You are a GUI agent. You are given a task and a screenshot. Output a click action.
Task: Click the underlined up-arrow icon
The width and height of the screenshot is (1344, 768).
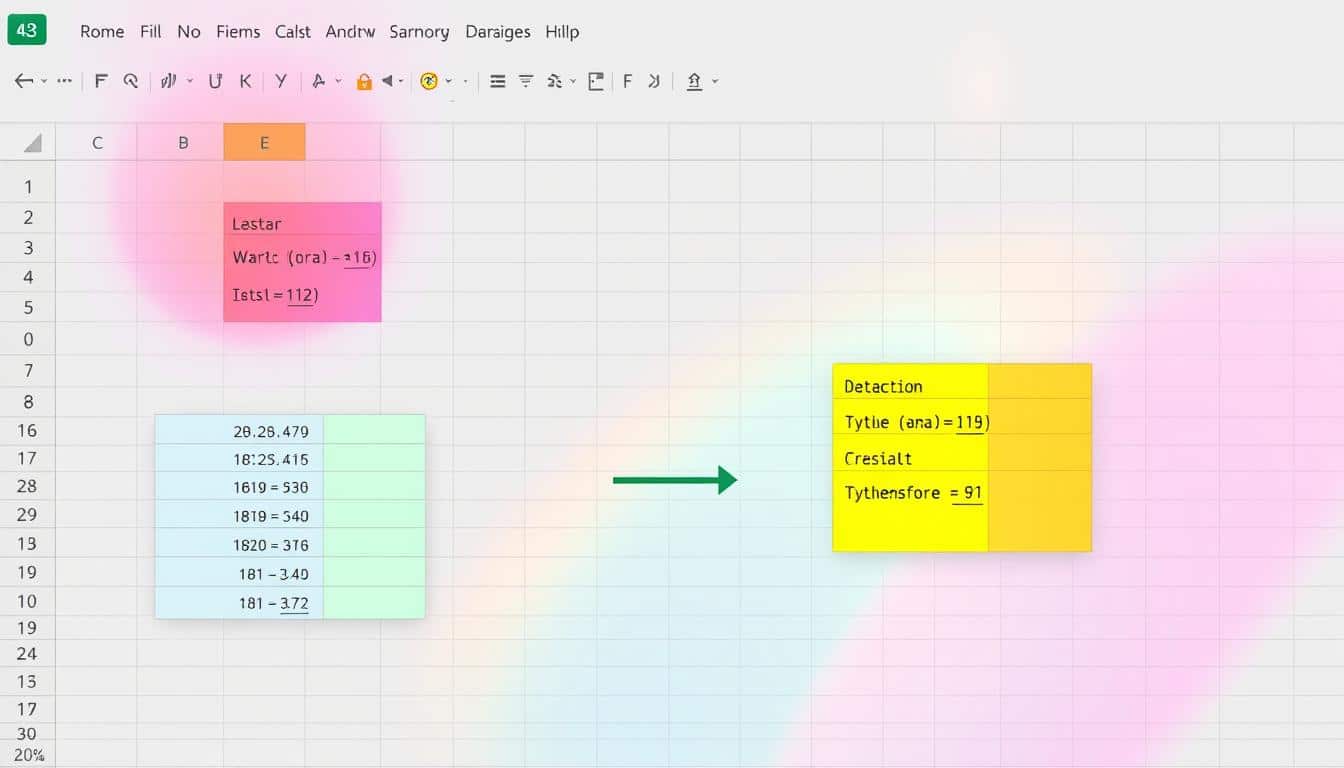click(694, 82)
